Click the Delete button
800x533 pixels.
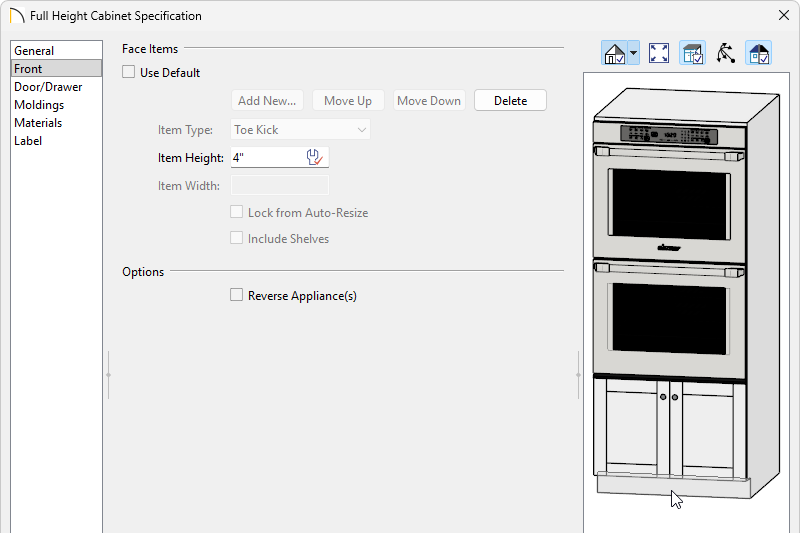510,100
